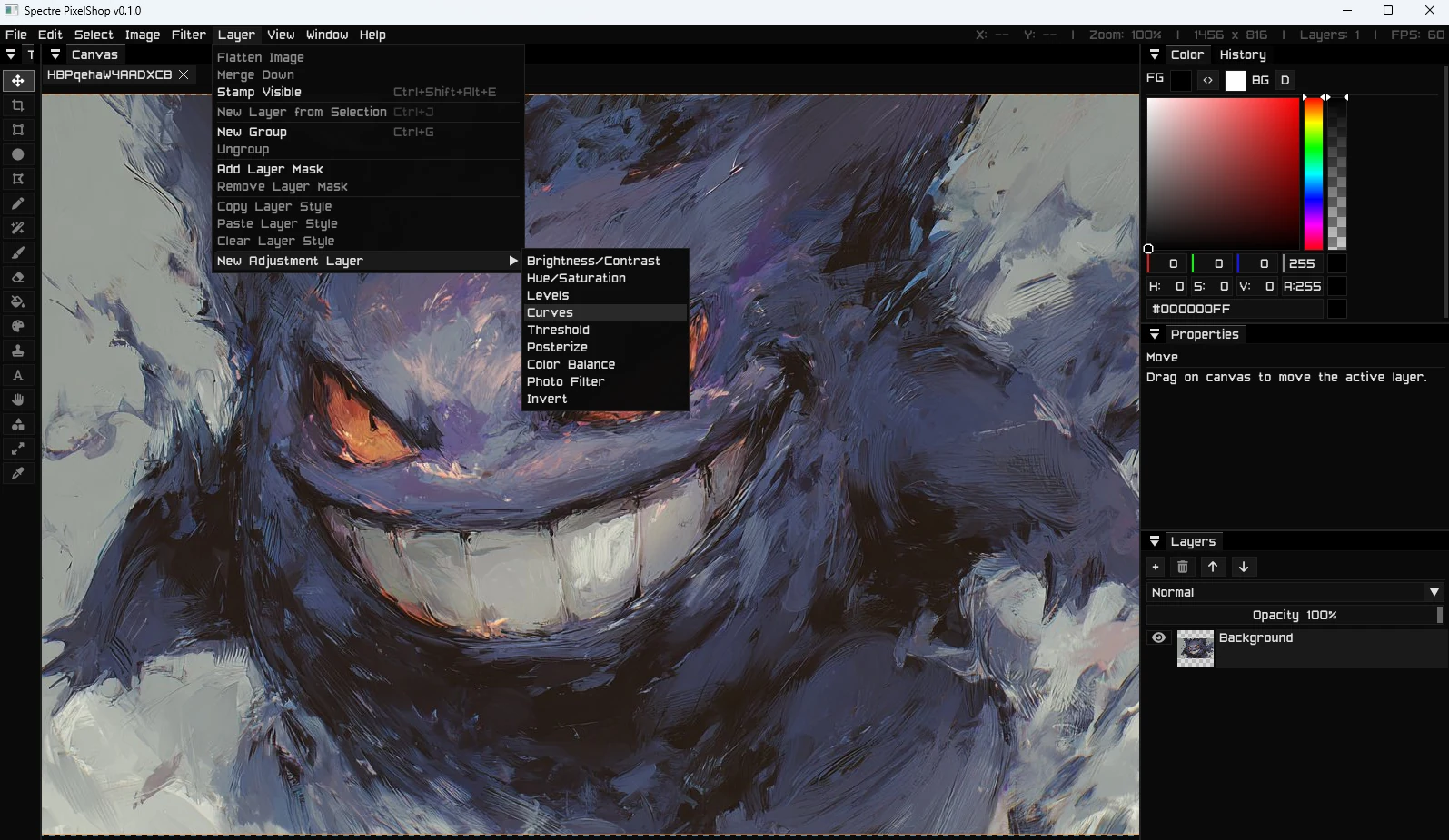Screen dimensions: 1449x840
Task: Open the Window menu
Action: 327,35
